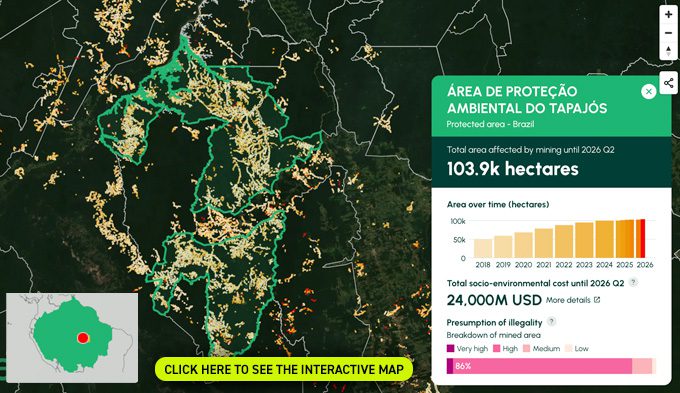Click the 103.9k hectares total value

pyautogui.click(x=513, y=169)
